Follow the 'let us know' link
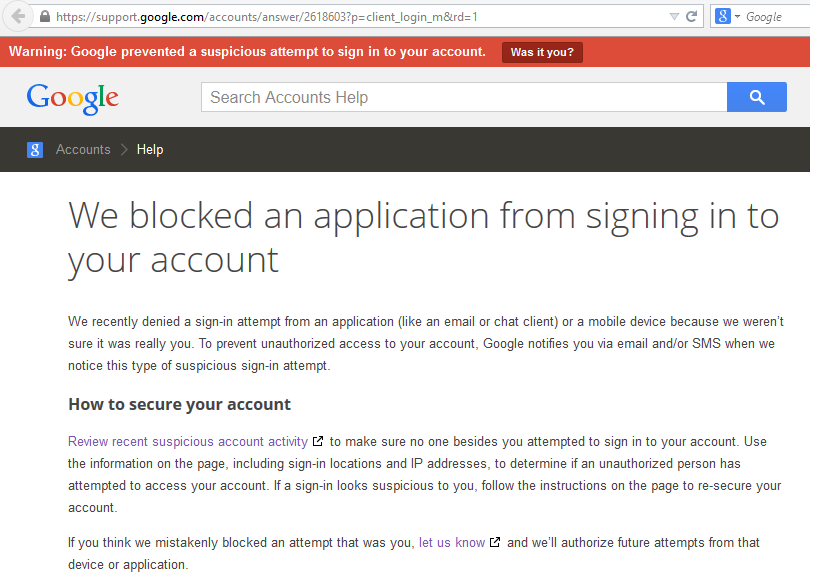838x587 pixels. tap(451, 542)
